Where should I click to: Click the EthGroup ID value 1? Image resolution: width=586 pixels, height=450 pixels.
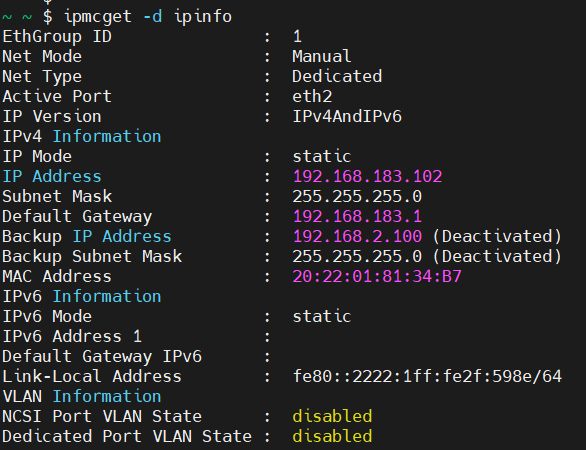click(297, 37)
